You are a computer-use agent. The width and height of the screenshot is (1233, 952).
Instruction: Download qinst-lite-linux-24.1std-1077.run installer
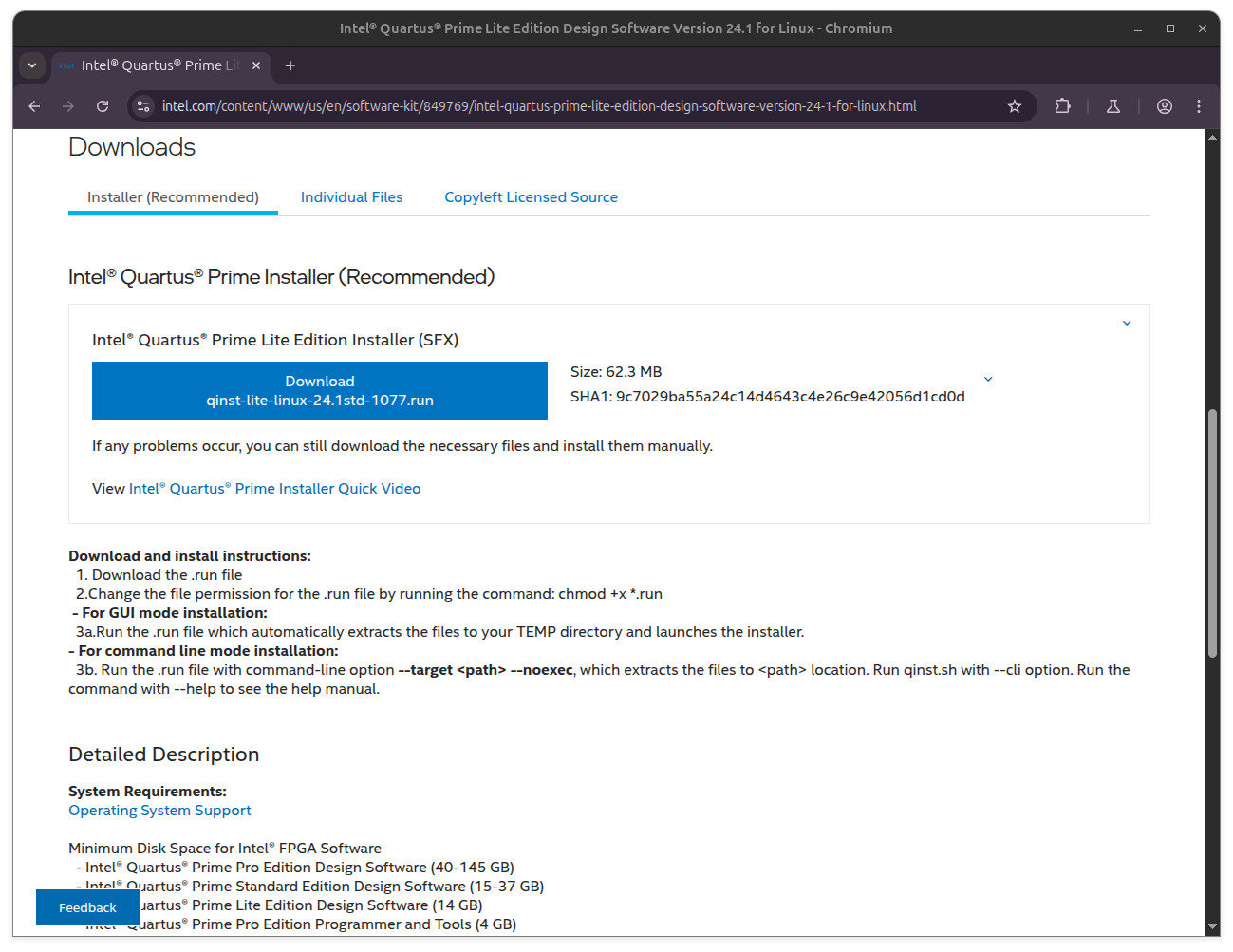[x=319, y=391]
